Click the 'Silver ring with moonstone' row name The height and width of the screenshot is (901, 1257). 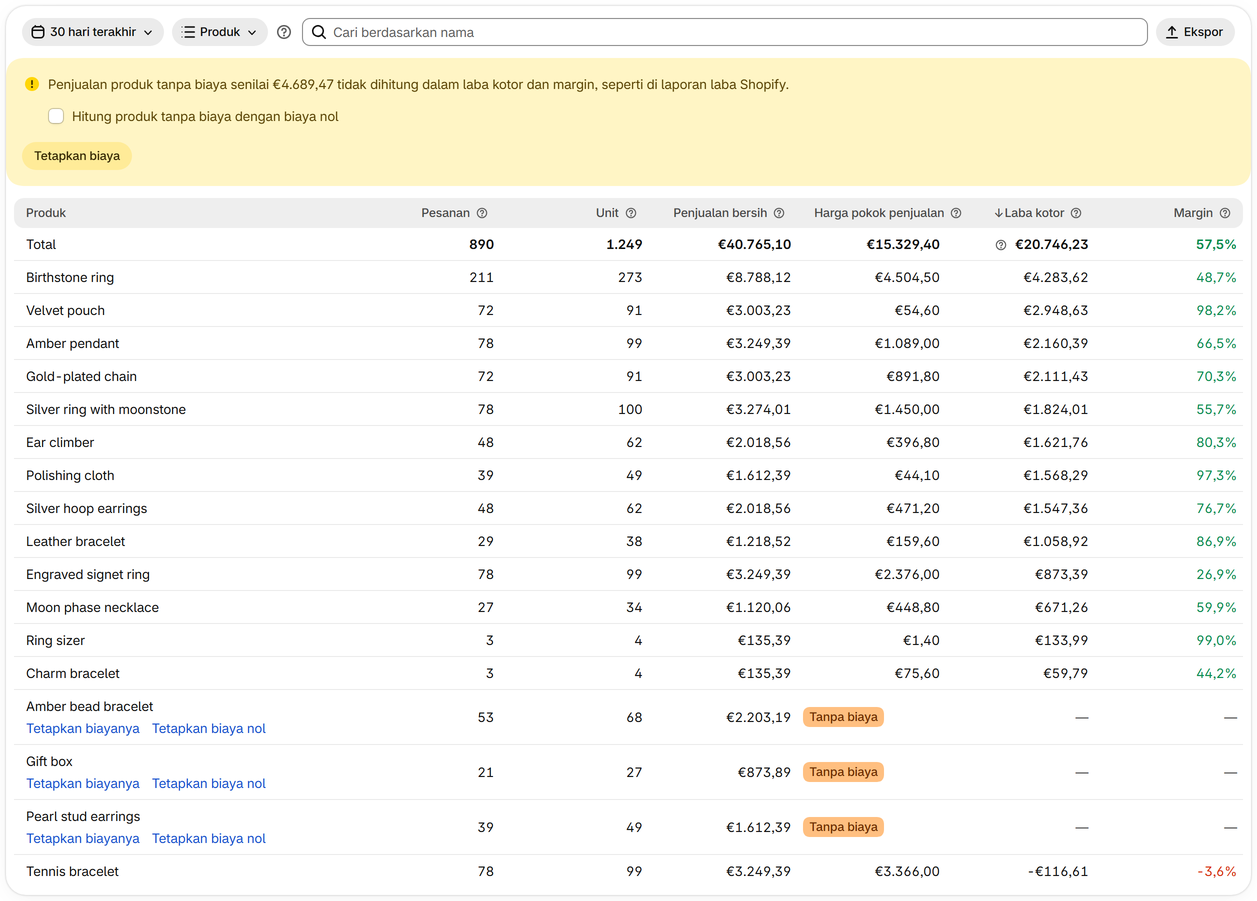(106, 410)
